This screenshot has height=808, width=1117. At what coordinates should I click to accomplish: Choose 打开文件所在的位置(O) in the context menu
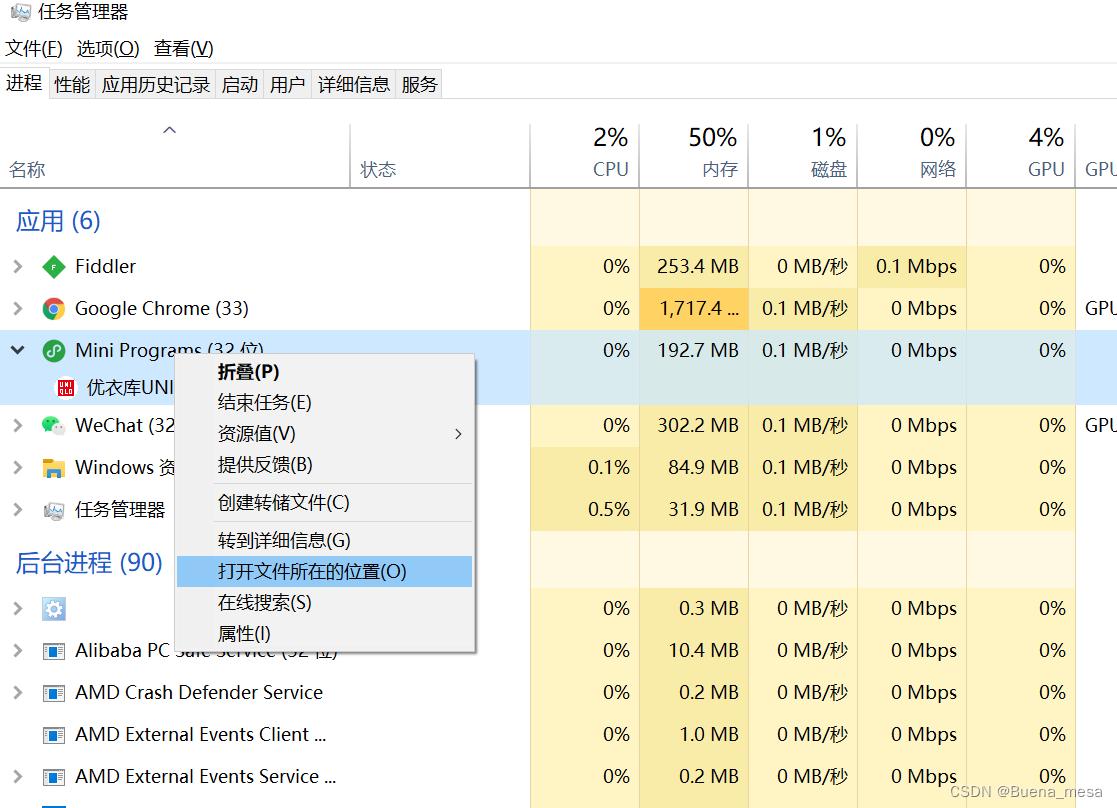click(x=324, y=571)
